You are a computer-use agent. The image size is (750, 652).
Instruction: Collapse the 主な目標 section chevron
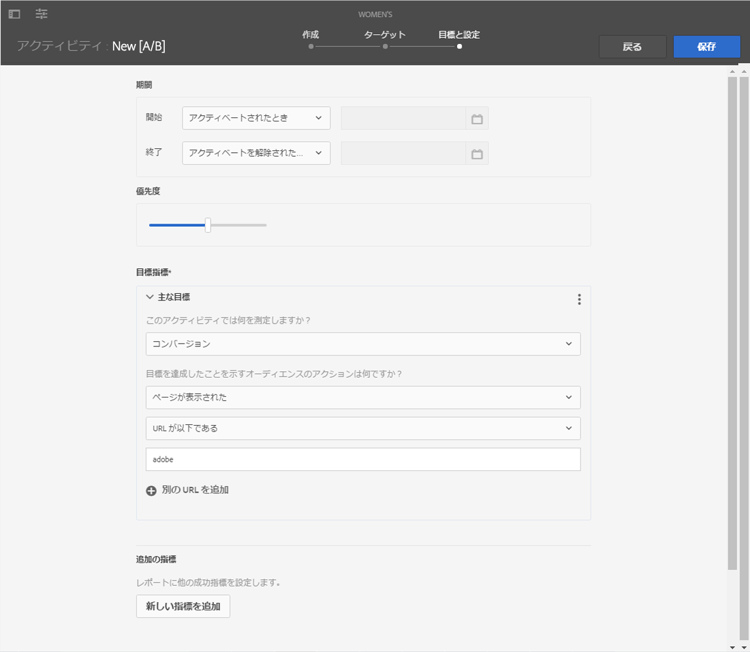pyautogui.click(x=150, y=297)
